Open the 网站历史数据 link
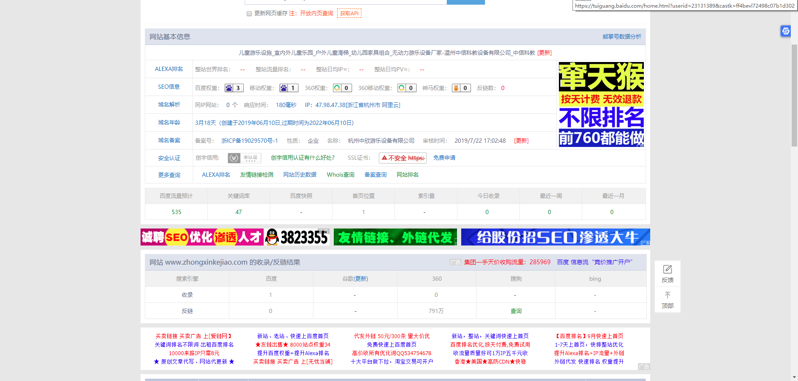This screenshot has height=381, width=798. [x=300, y=174]
